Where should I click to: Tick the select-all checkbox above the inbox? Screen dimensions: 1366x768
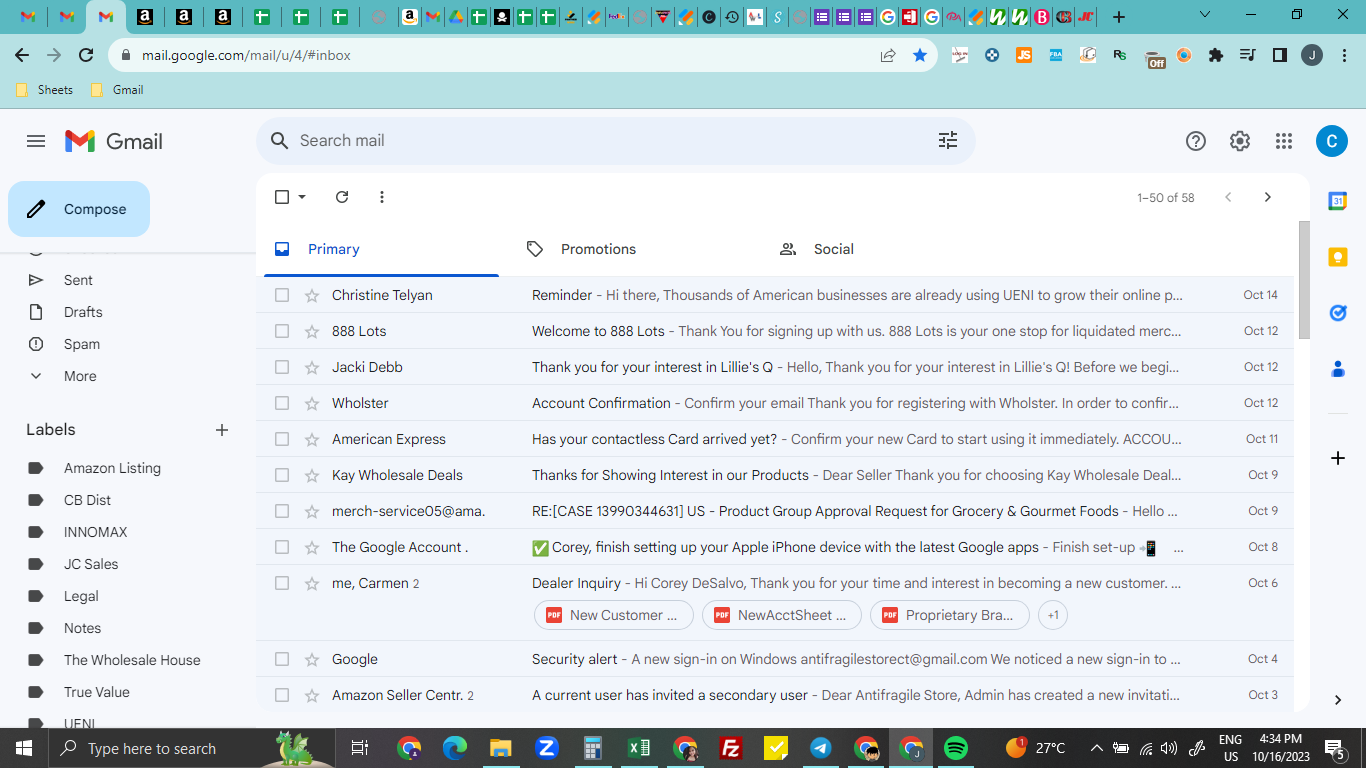pos(282,197)
